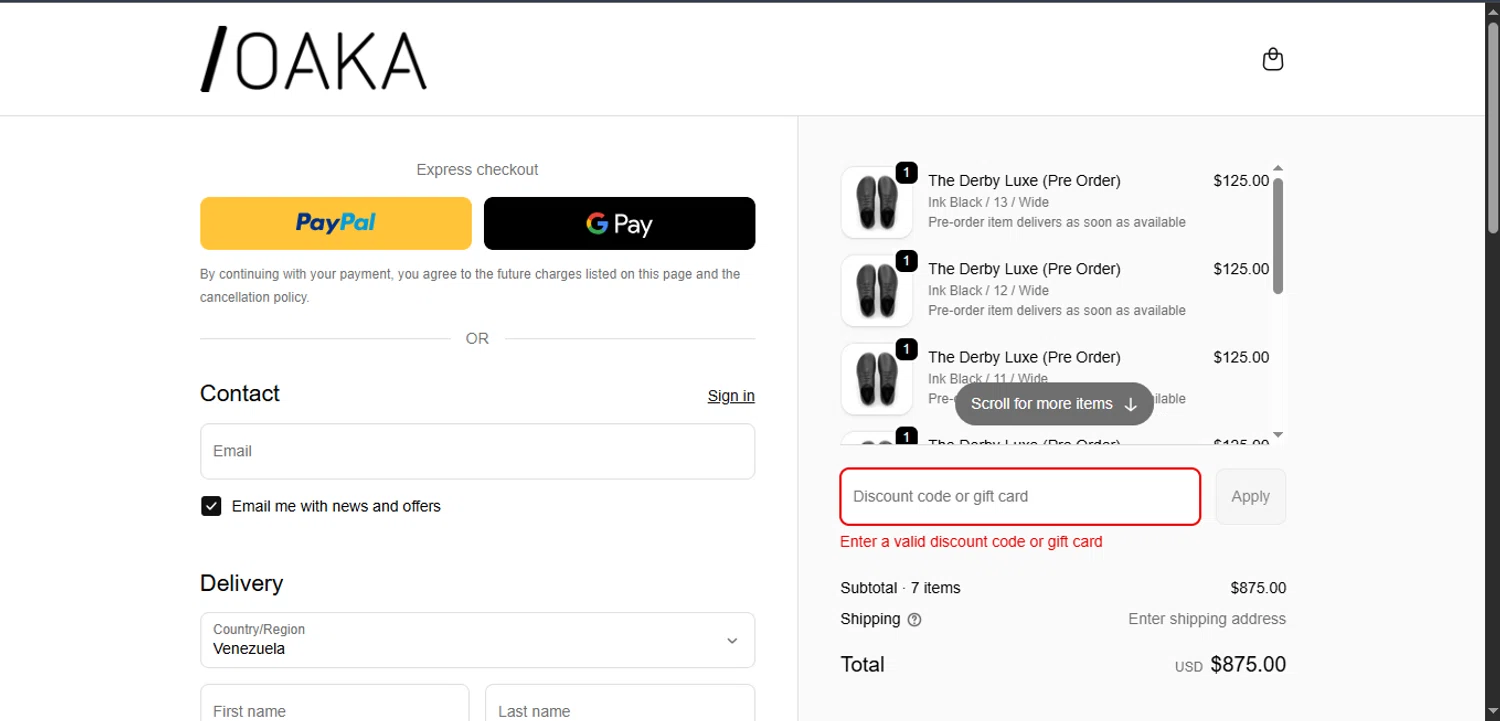Click the First name field
The height and width of the screenshot is (721, 1500).
coord(334,703)
